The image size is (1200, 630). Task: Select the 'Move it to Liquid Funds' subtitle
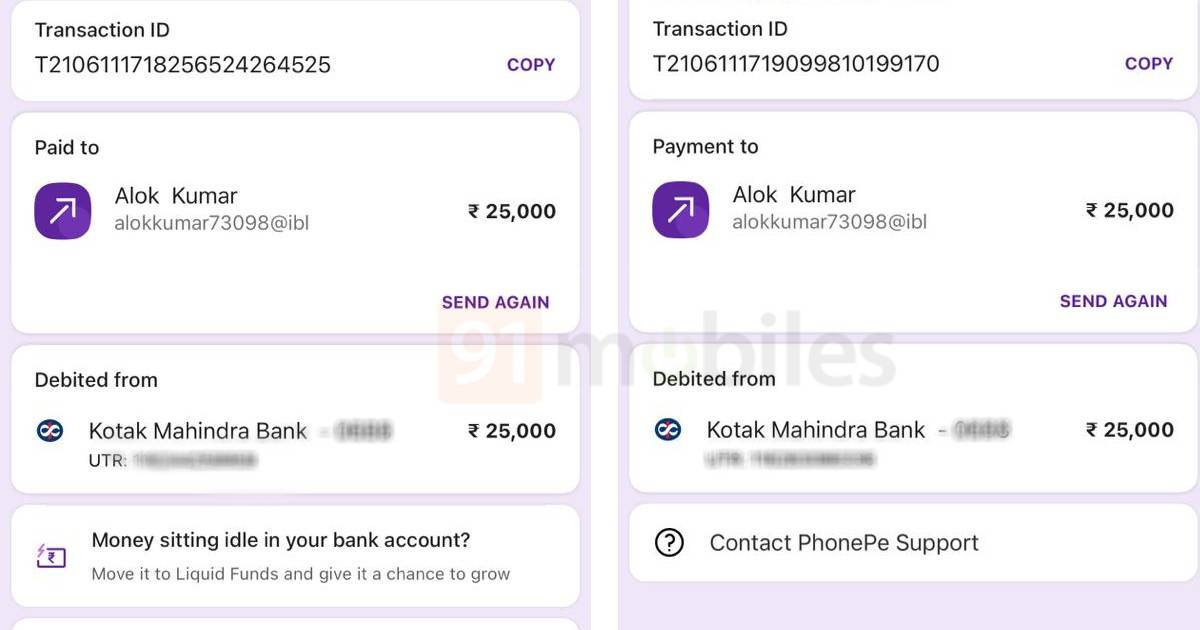(x=301, y=574)
